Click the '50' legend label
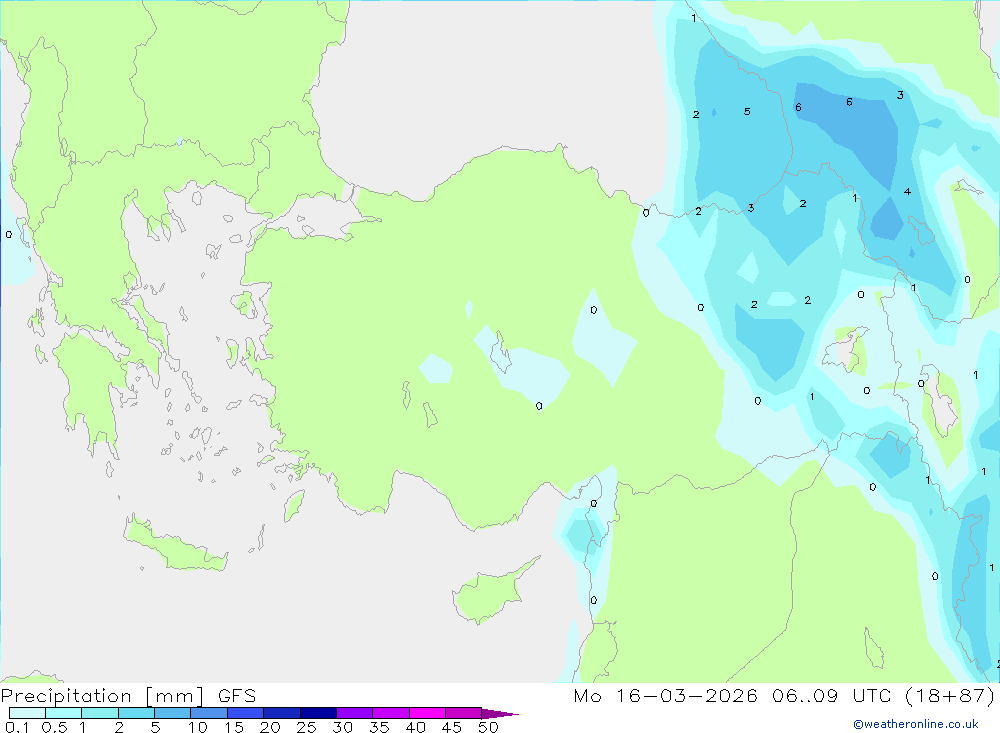This screenshot has height=733, width=1000. 489,727
